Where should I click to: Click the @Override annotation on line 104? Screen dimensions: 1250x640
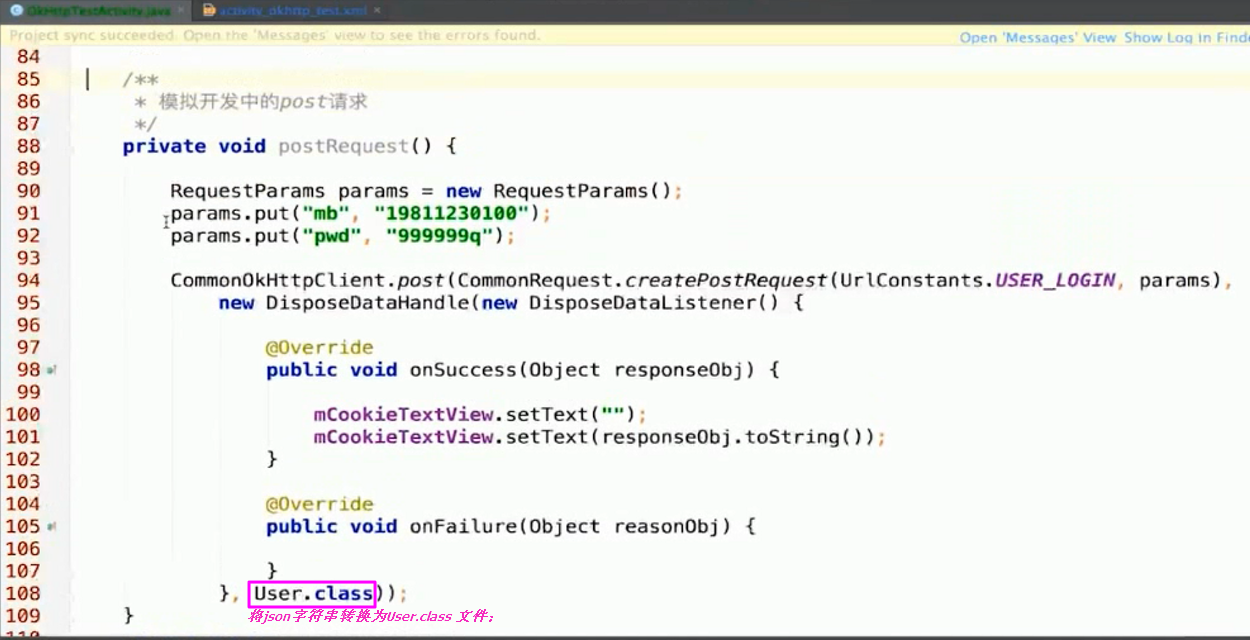coord(319,504)
